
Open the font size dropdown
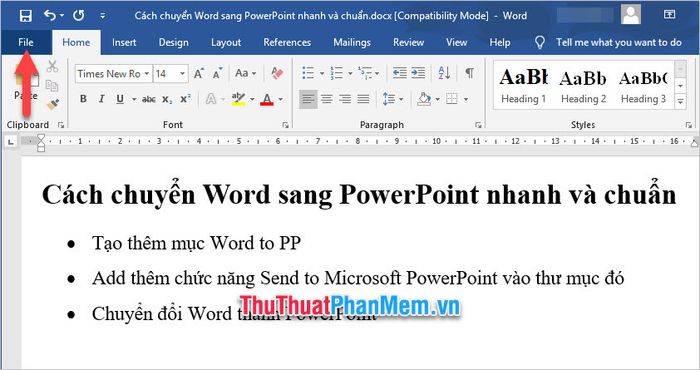(x=183, y=74)
